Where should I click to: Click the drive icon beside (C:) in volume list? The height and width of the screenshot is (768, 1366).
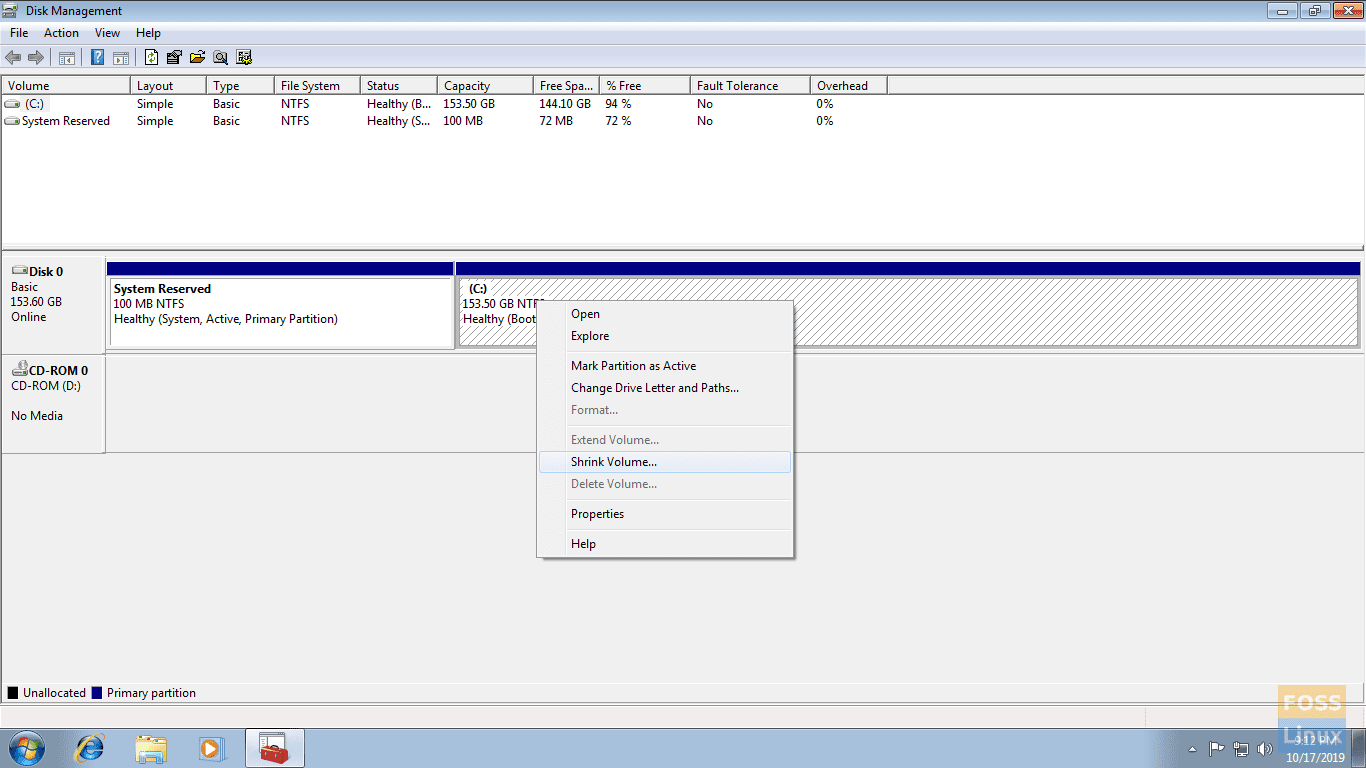pos(12,104)
